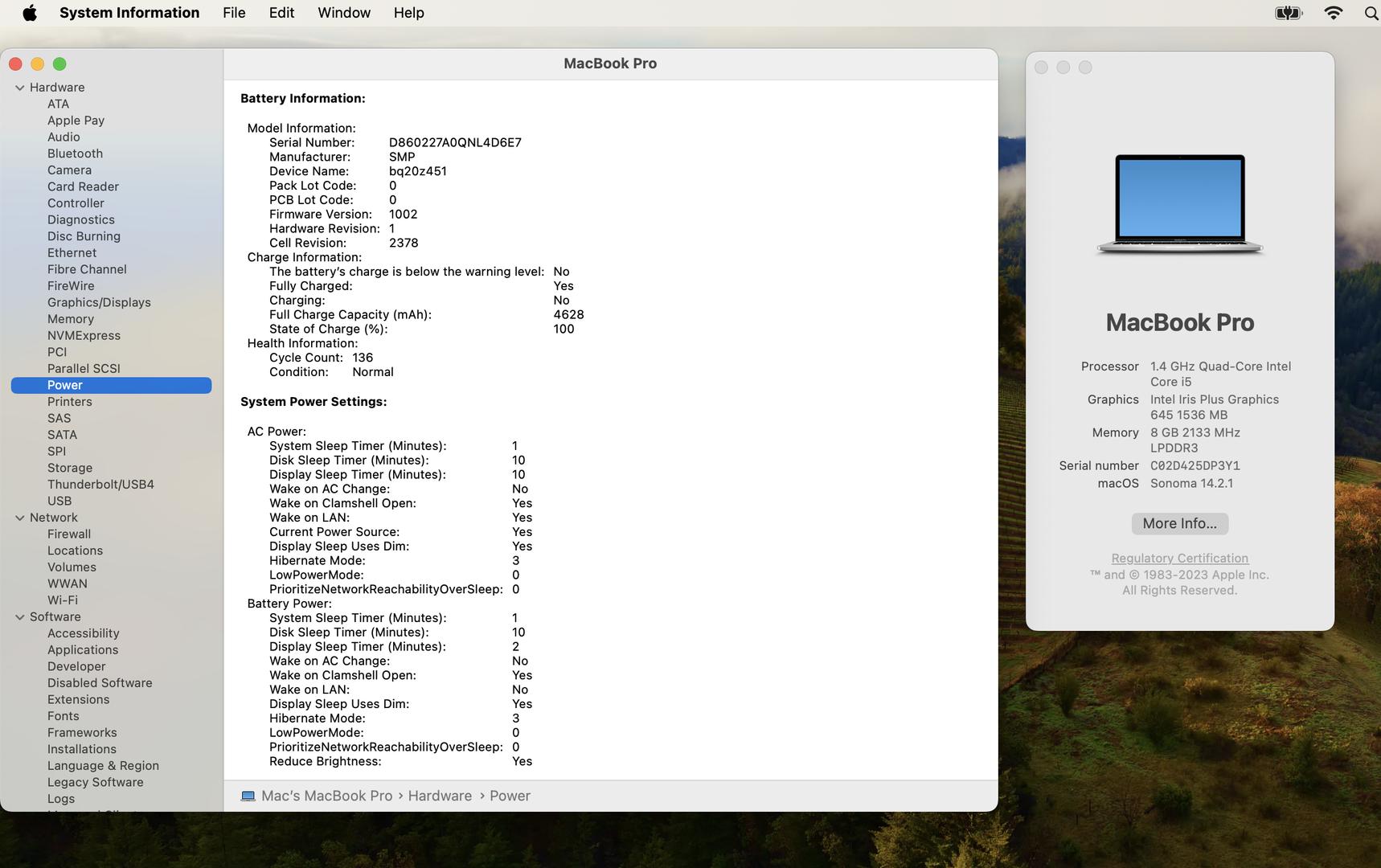Select Controller in the sidebar
Screen dimensions: 1381x868
[x=76, y=203]
